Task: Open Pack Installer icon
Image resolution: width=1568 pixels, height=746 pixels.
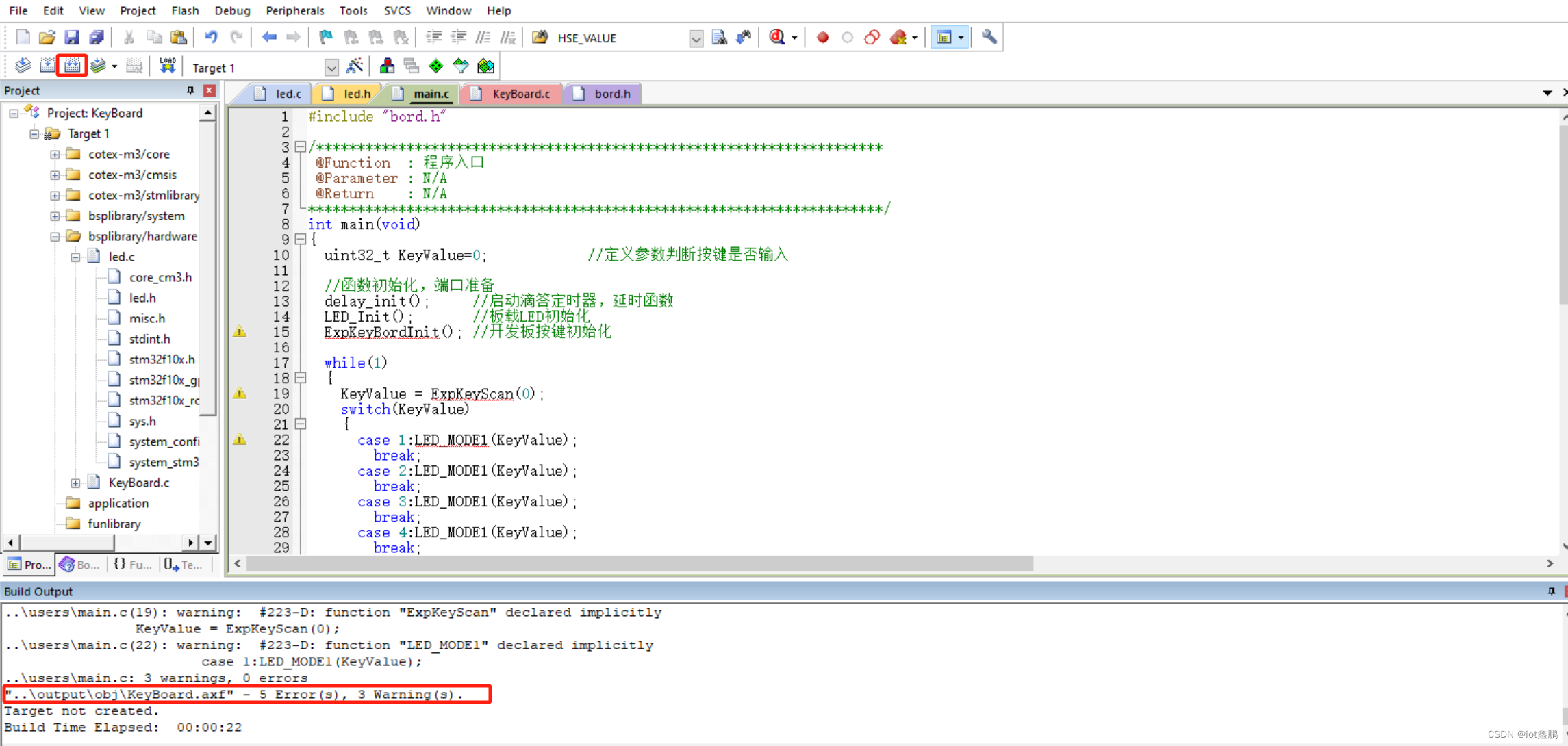Action: (485, 66)
